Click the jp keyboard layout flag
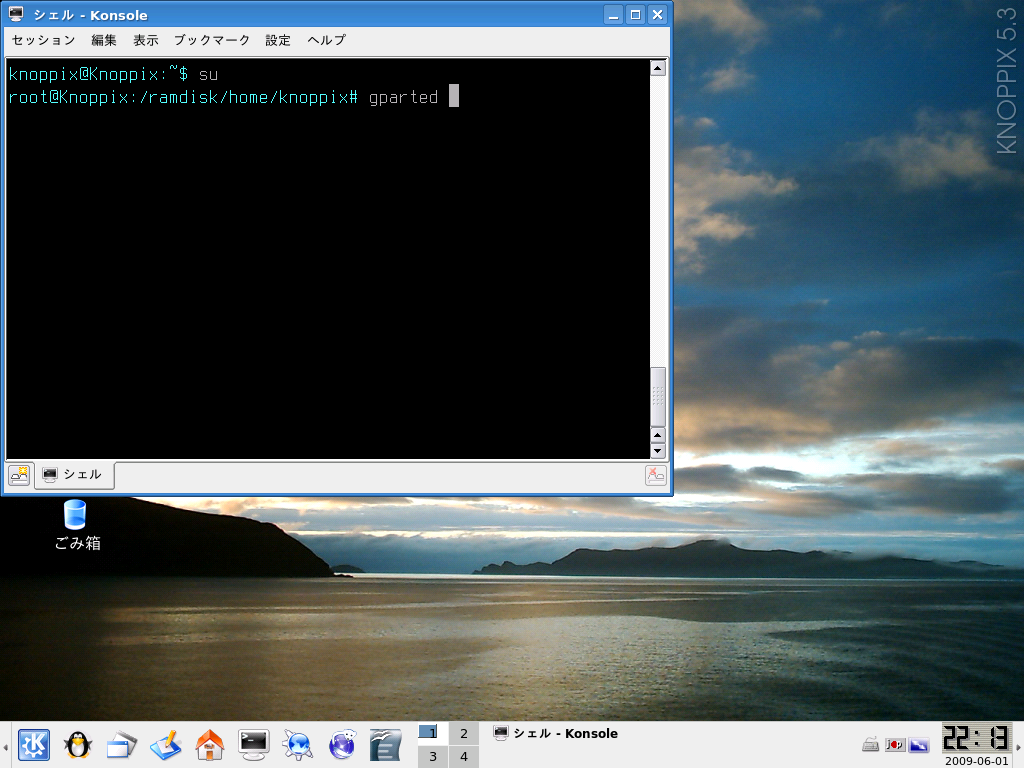The height and width of the screenshot is (768, 1024). coord(894,744)
